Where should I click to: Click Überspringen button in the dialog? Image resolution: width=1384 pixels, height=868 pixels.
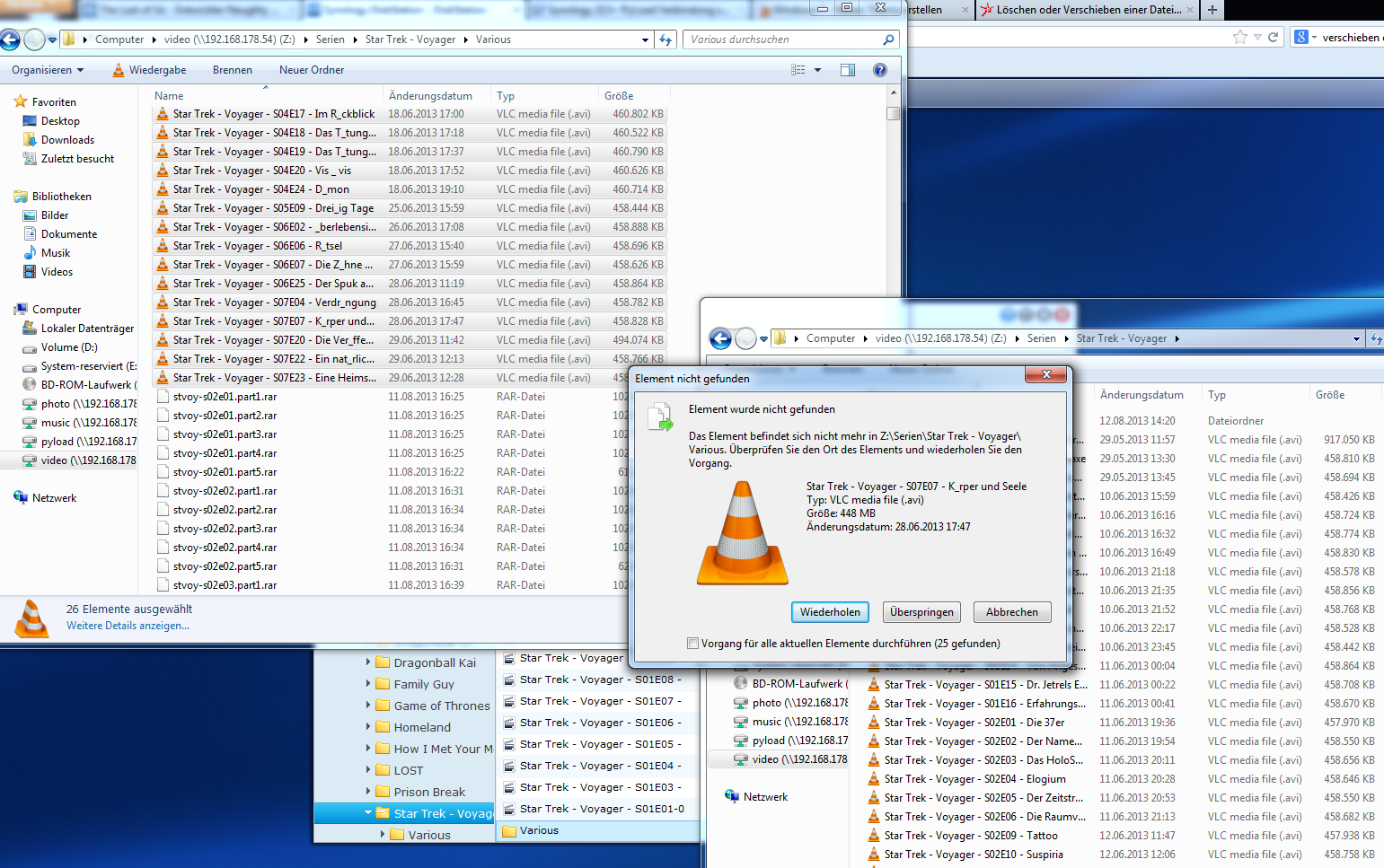pyautogui.click(x=921, y=612)
